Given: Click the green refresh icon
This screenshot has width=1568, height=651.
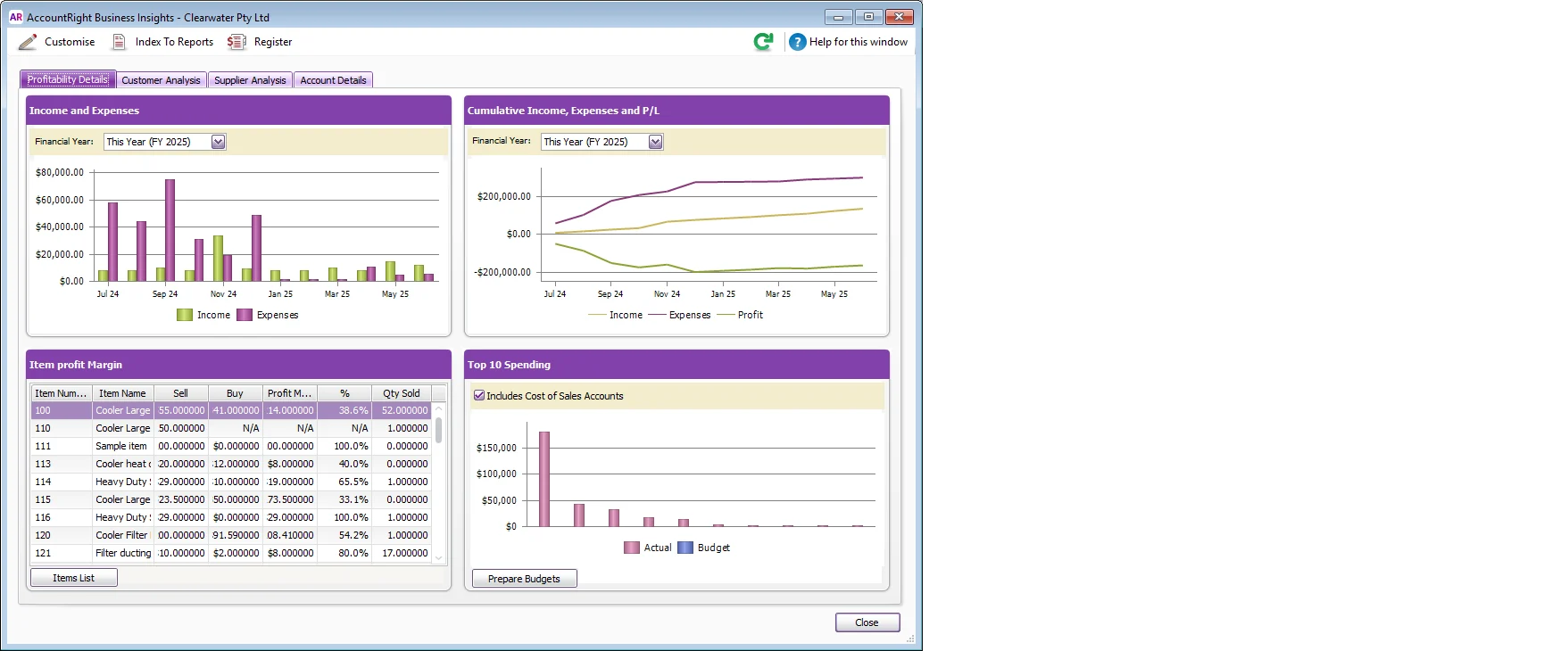Looking at the screenshot, I should coord(764,42).
